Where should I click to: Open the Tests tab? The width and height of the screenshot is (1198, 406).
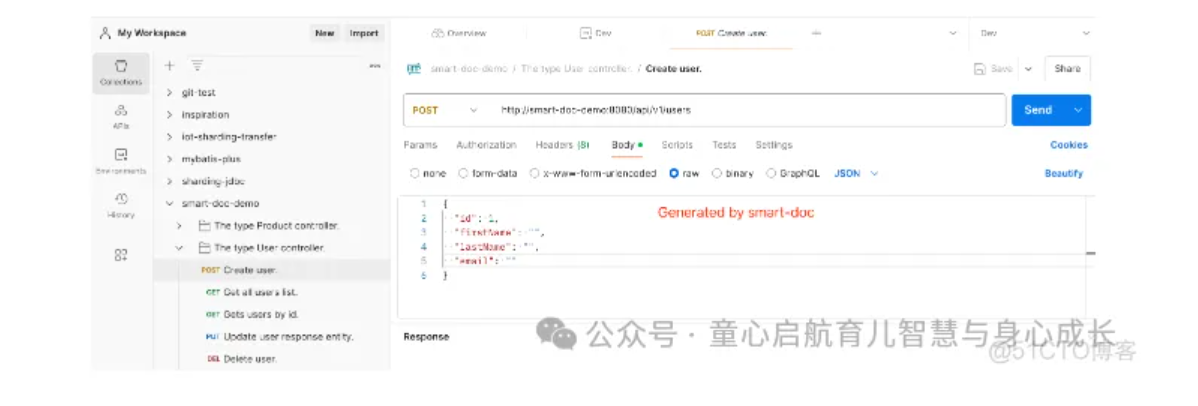(x=724, y=145)
